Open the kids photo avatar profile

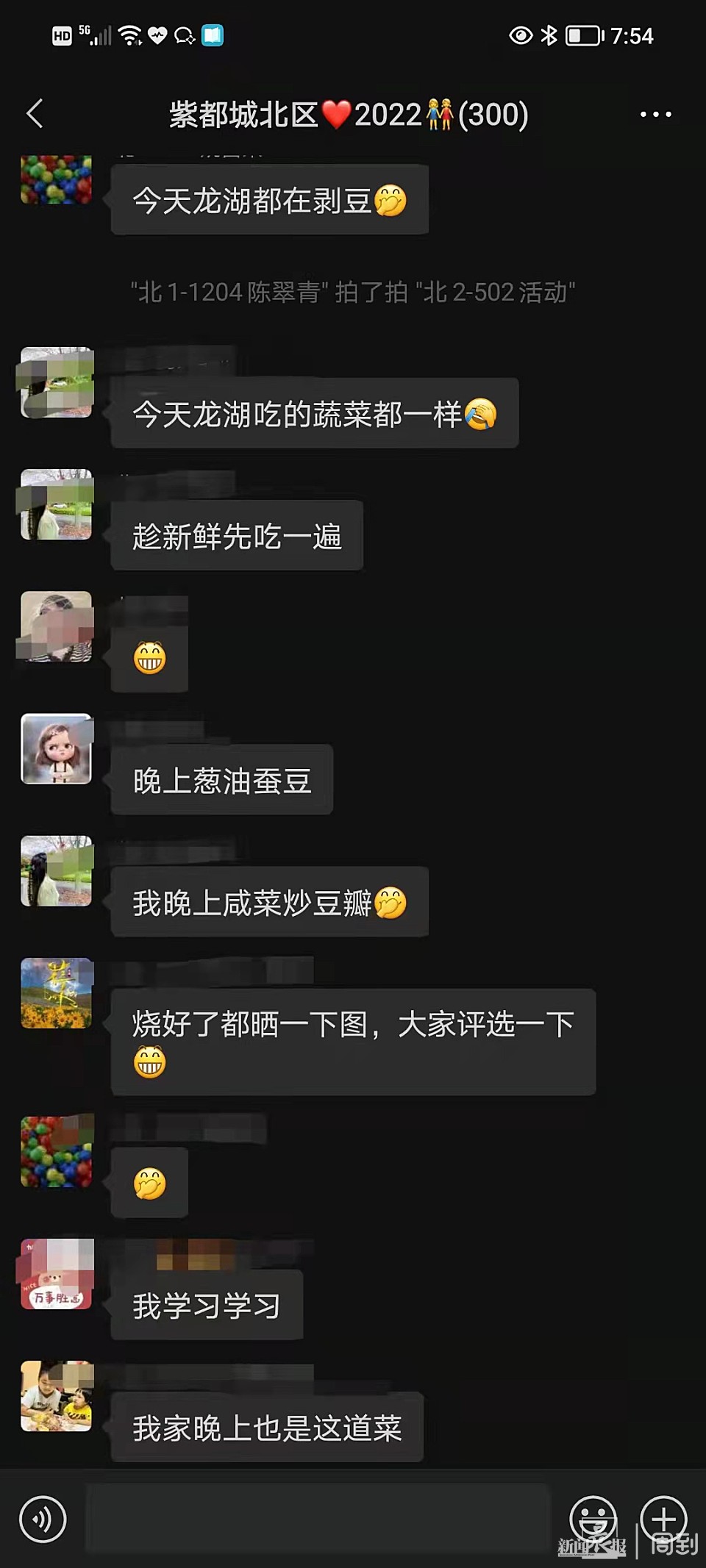pyautogui.click(x=57, y=1396)
